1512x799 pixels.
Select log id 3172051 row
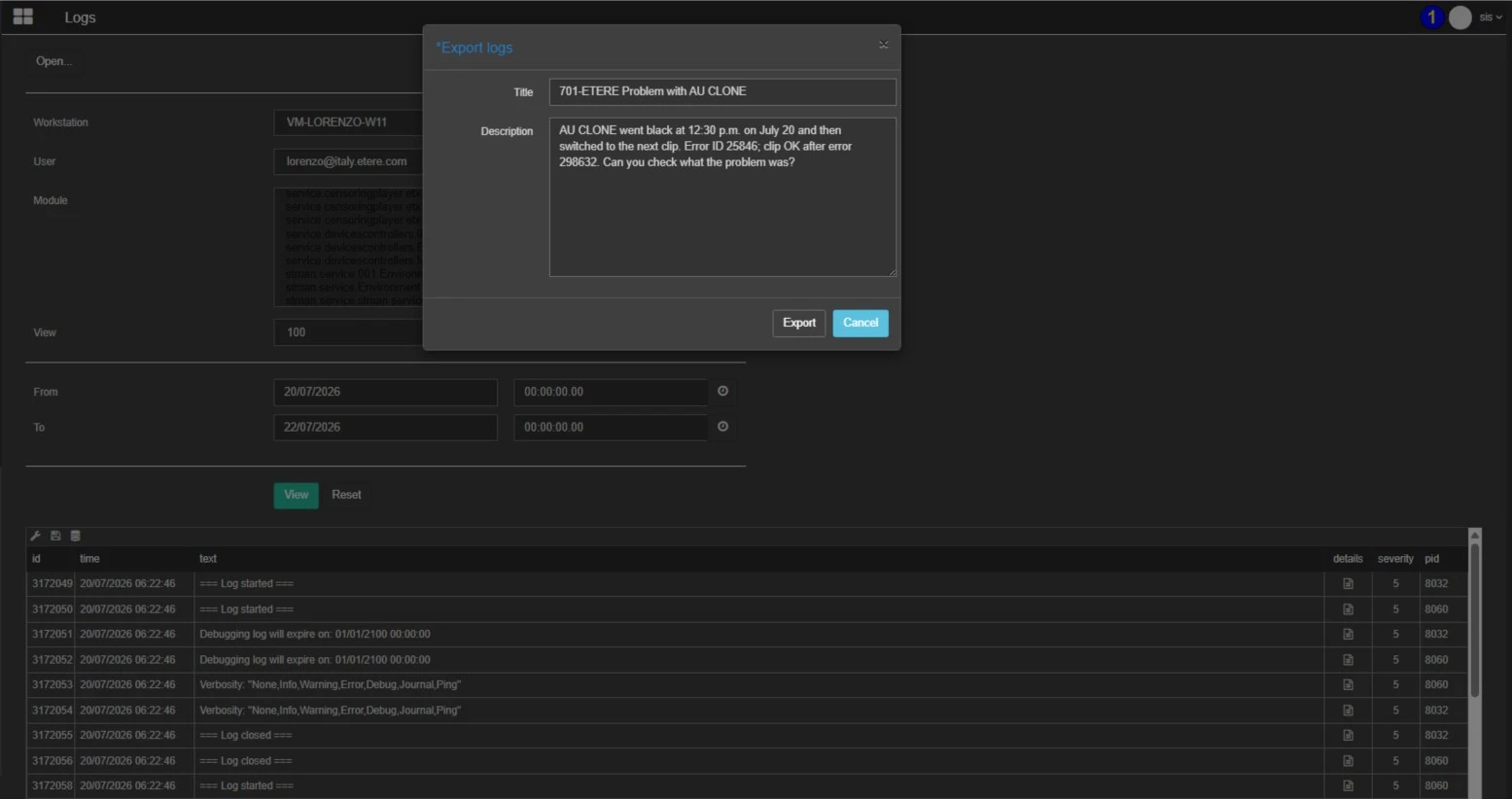click(747, 634)
